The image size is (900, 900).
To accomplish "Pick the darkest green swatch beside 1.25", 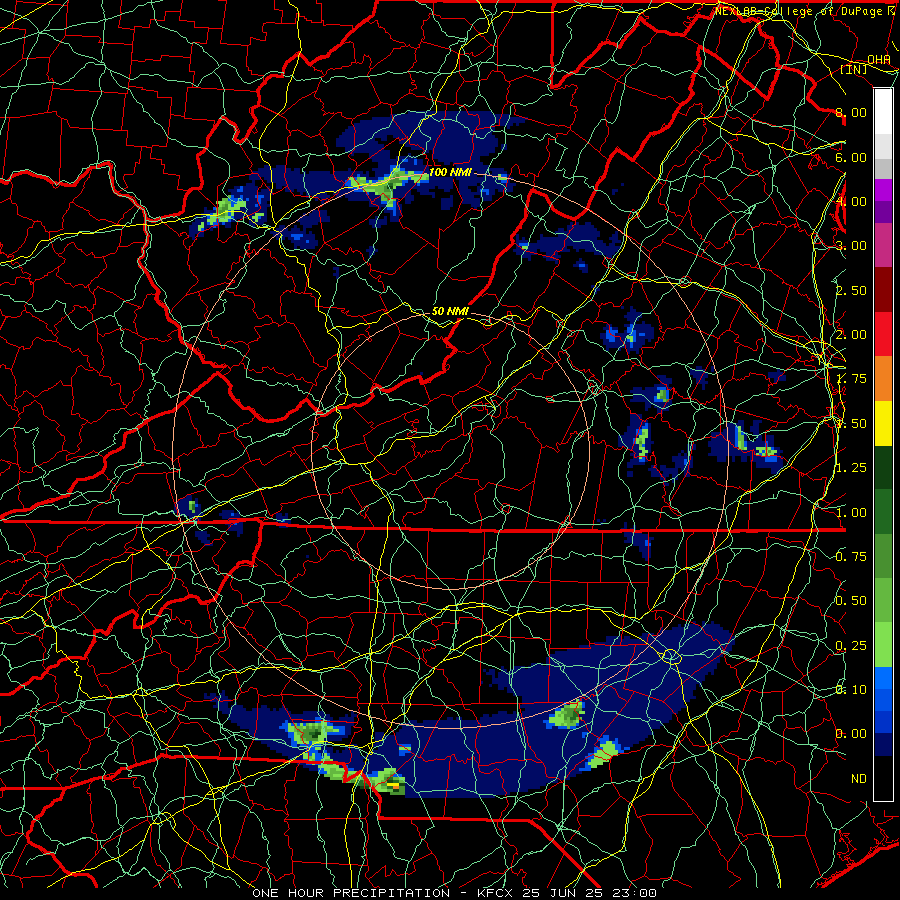I will 883,467.
